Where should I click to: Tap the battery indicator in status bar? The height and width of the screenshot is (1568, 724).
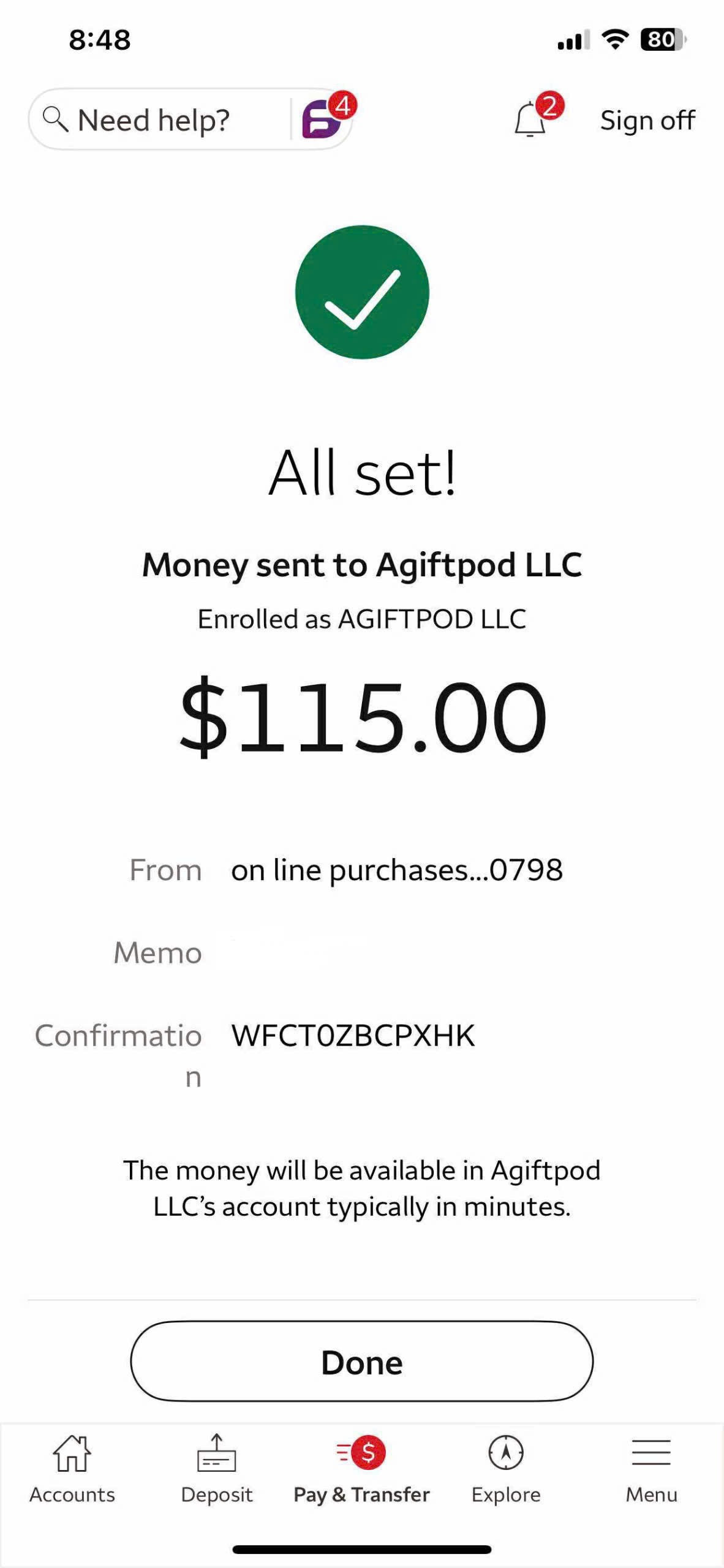663,40
